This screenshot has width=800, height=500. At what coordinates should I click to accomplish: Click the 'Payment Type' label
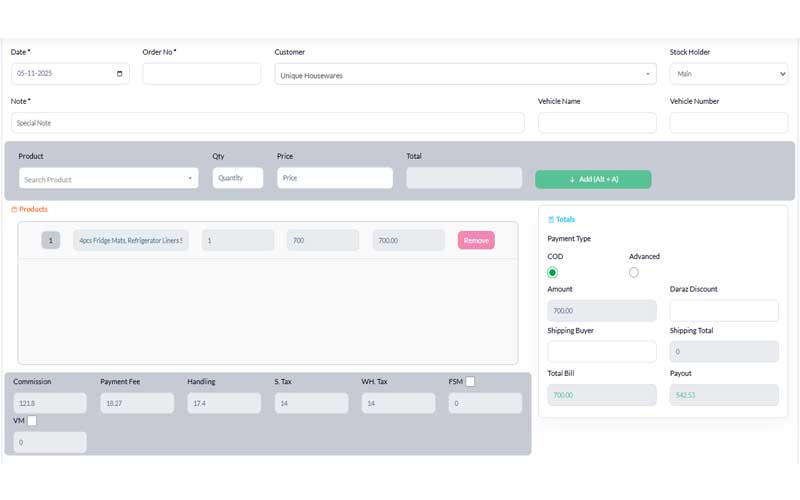pos(569,239)
